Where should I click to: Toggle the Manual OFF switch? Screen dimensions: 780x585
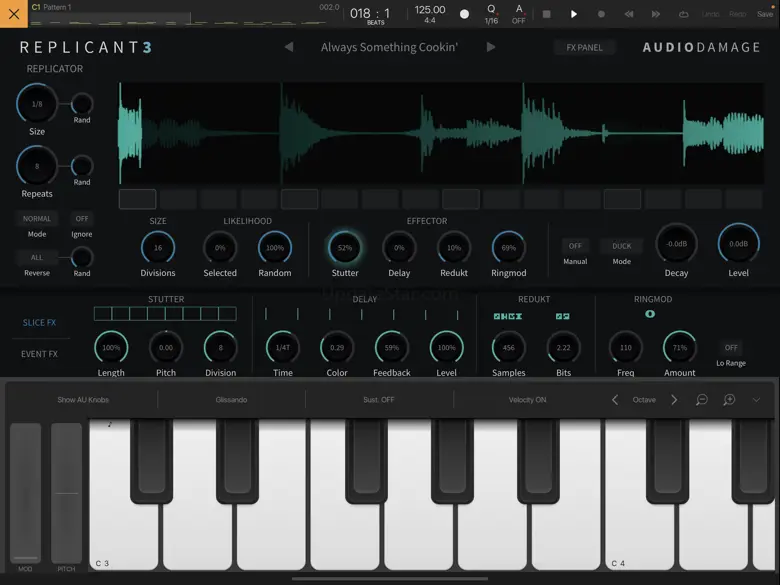pos(575,246)
